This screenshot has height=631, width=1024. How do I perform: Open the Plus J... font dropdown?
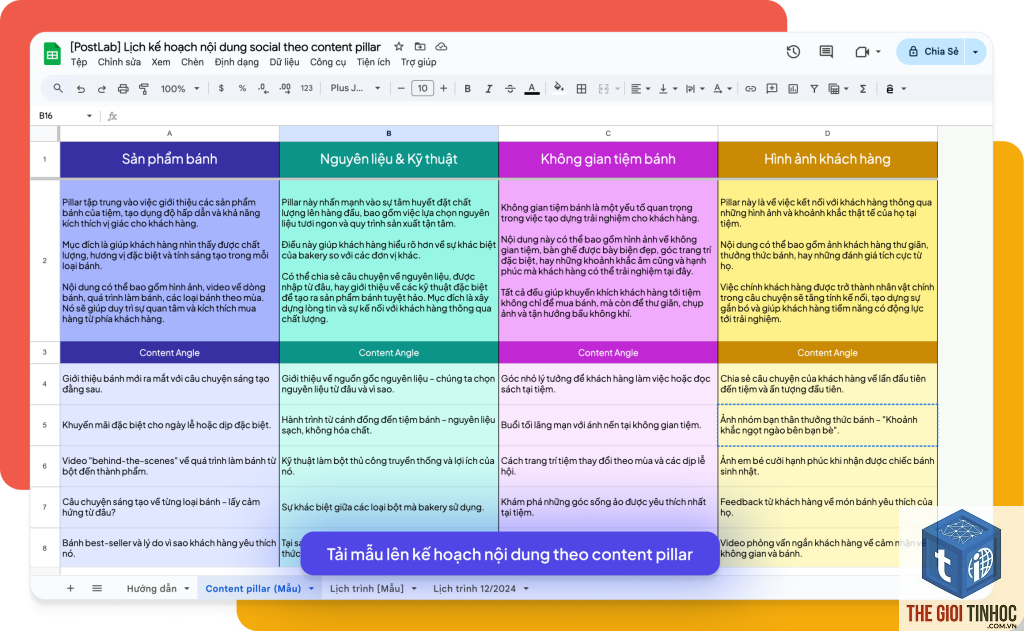tap(355, 88)
